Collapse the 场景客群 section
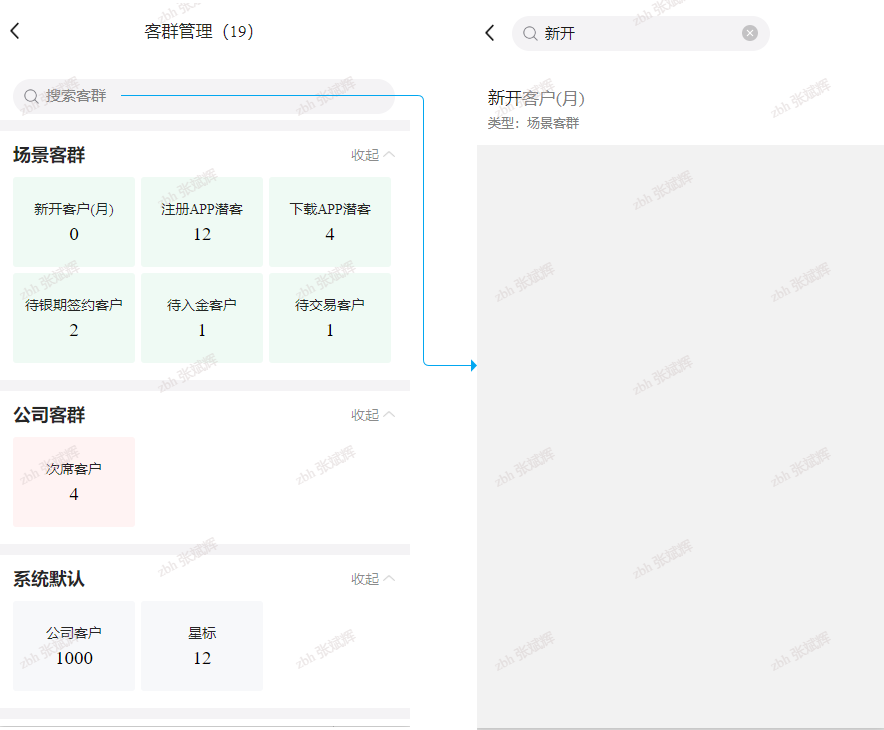 coord(373,155)
